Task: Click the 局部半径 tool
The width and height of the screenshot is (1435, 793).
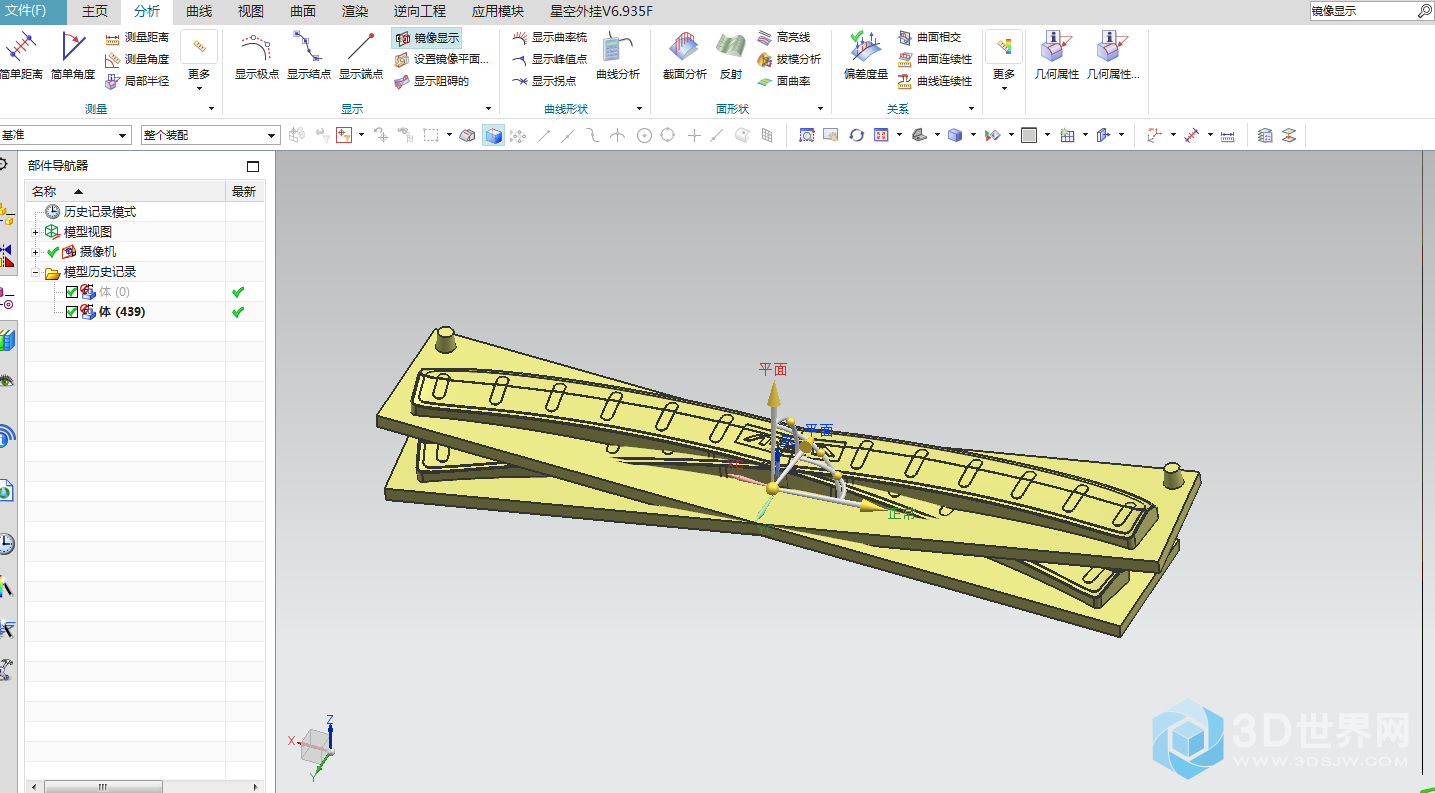Action: (137, 81)
